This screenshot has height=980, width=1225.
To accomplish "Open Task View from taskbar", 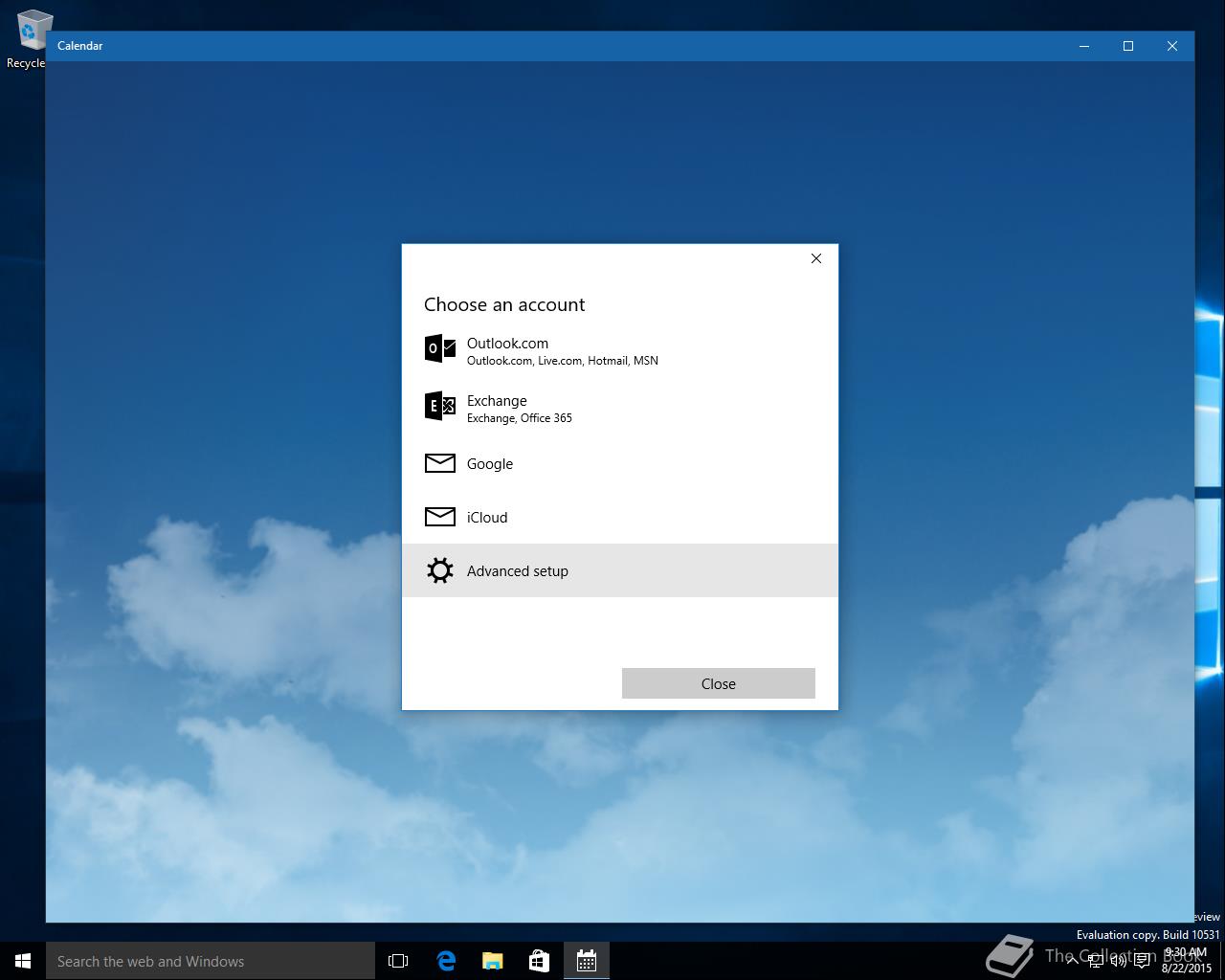I will (398, 961).
